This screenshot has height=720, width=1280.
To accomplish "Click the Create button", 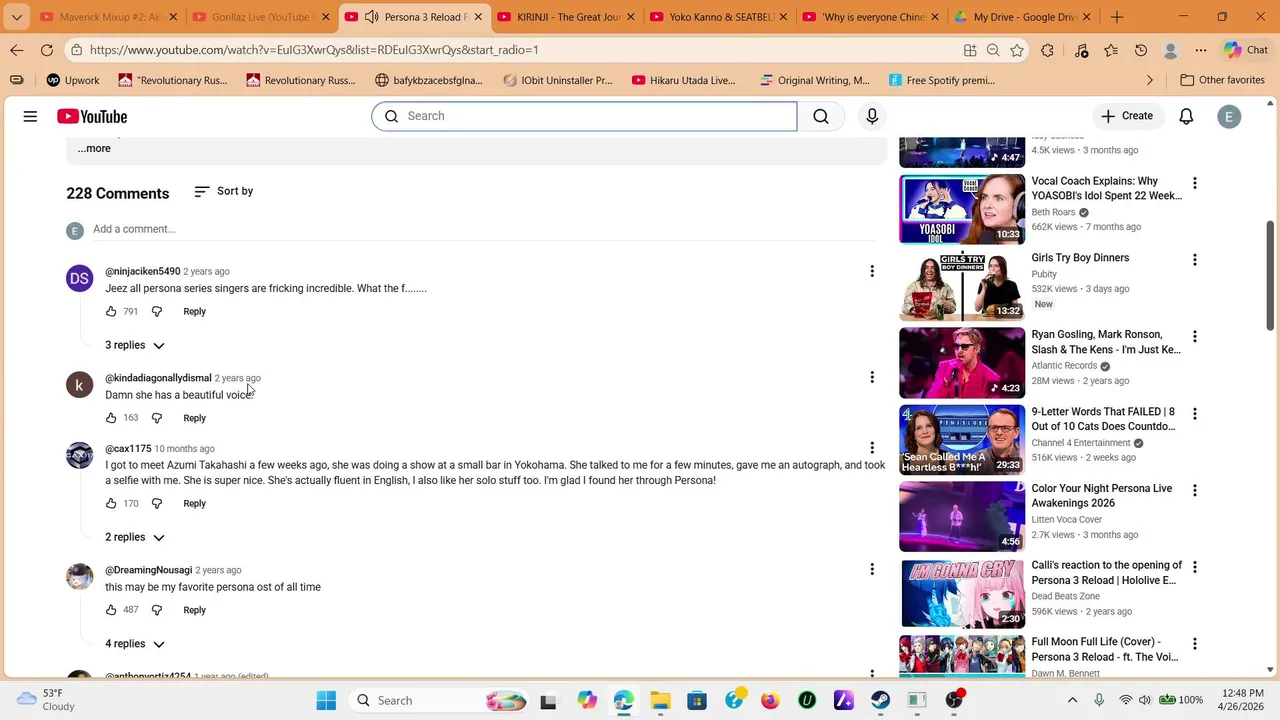I will (x=1127, y=116).
